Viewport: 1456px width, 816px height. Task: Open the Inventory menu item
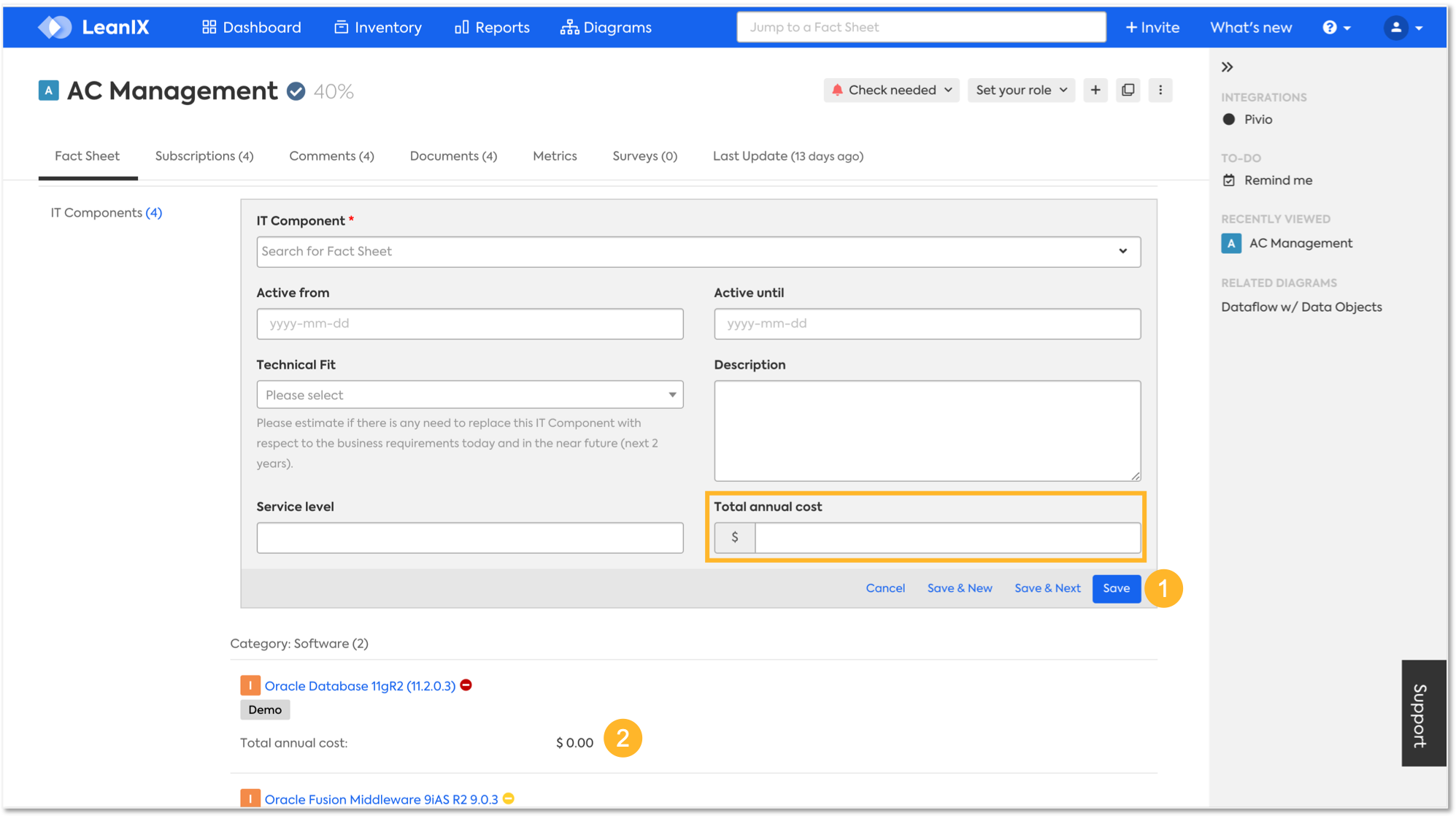[378, 27]
